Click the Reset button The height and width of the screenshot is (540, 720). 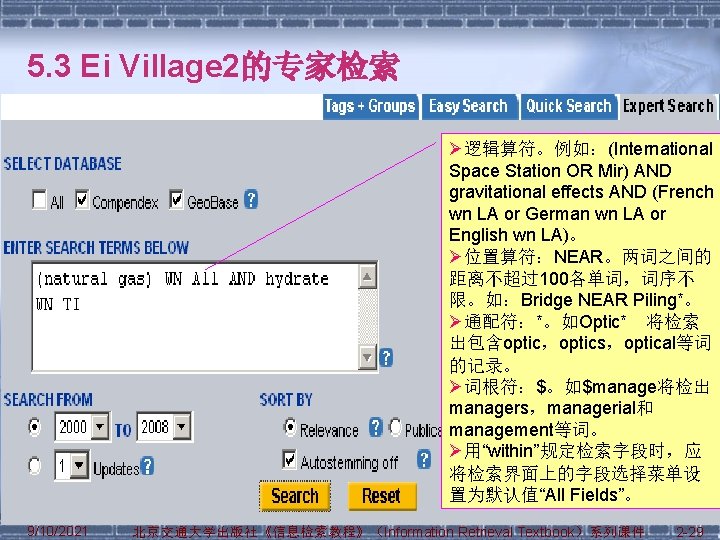click(x=382, y=496)
